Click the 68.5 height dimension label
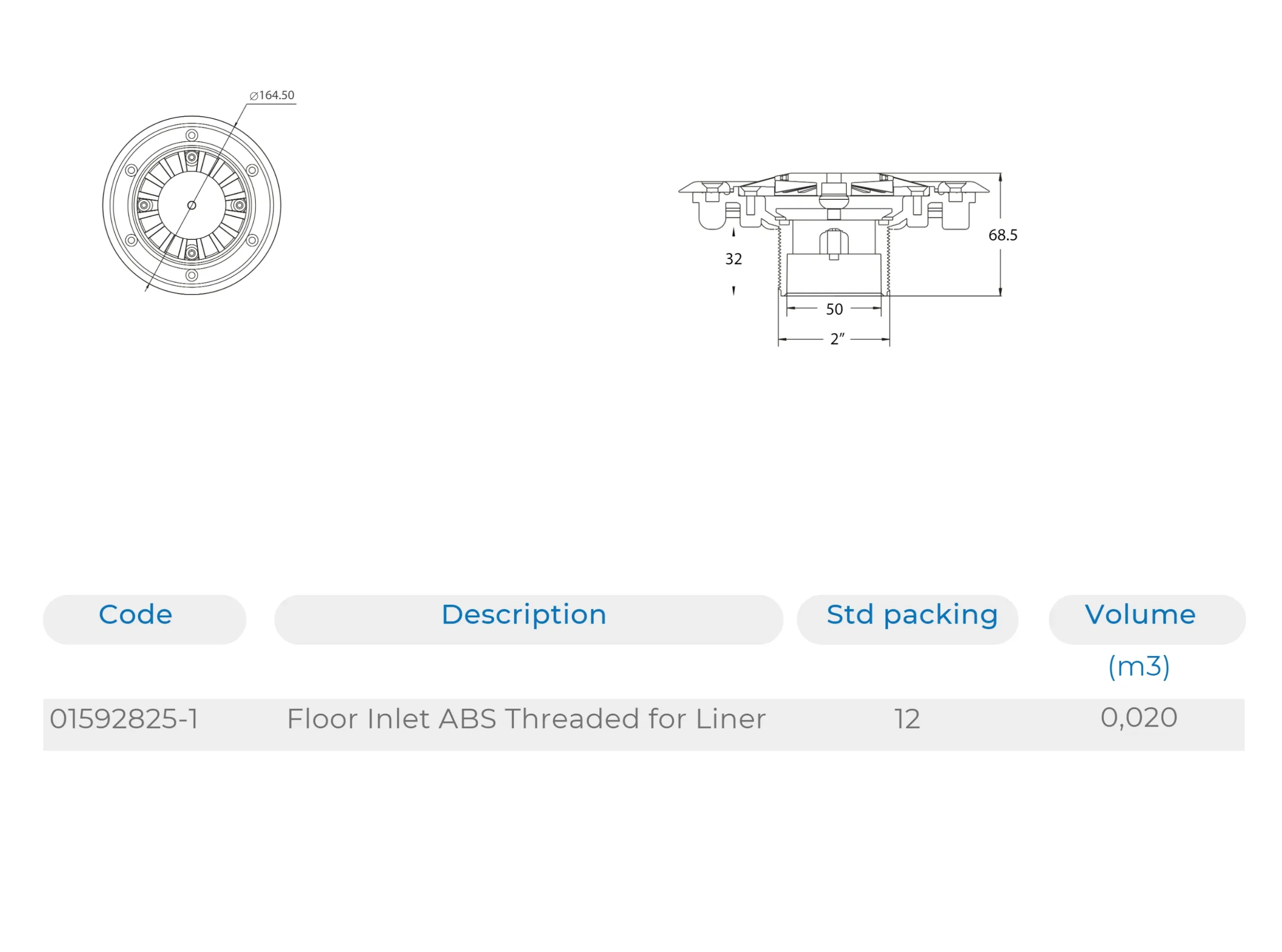 click(1002, 235)
